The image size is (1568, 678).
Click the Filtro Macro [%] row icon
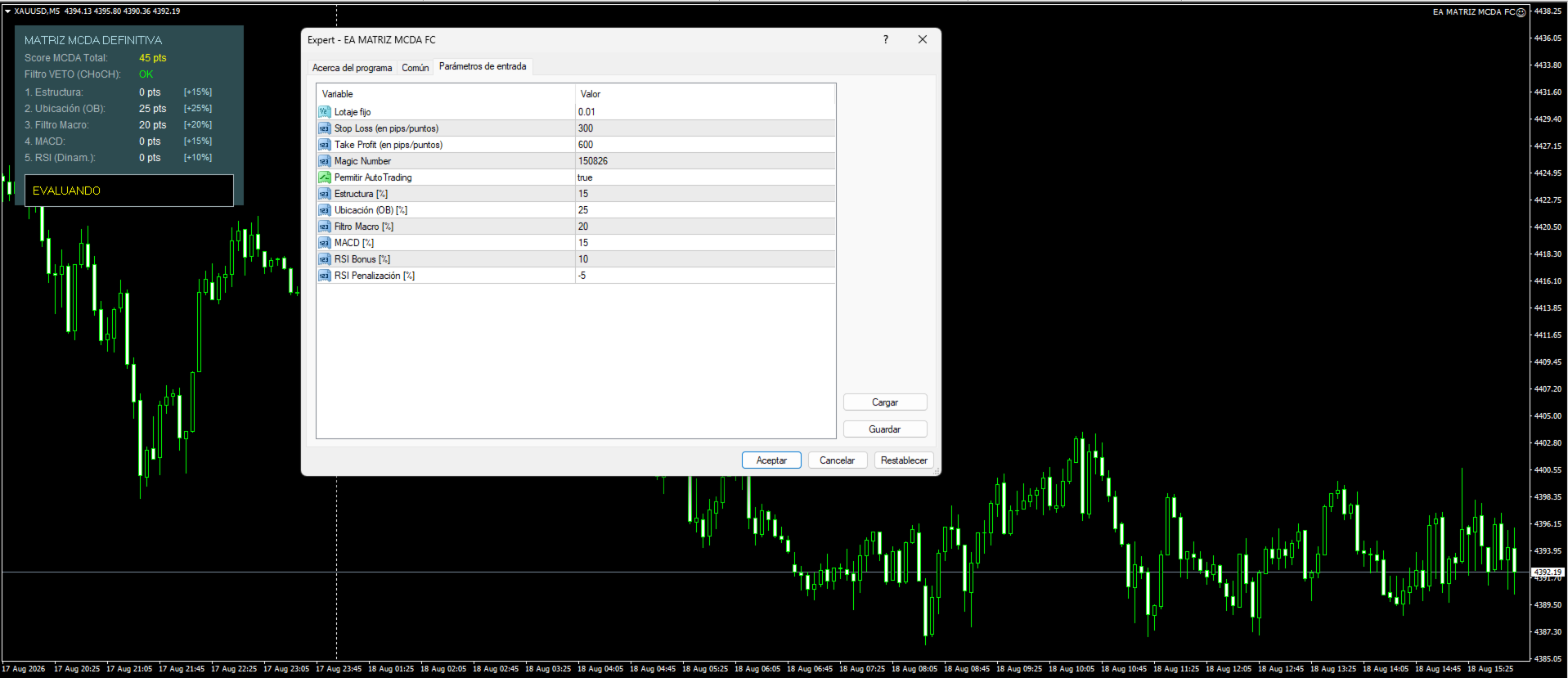coord(325,227)
